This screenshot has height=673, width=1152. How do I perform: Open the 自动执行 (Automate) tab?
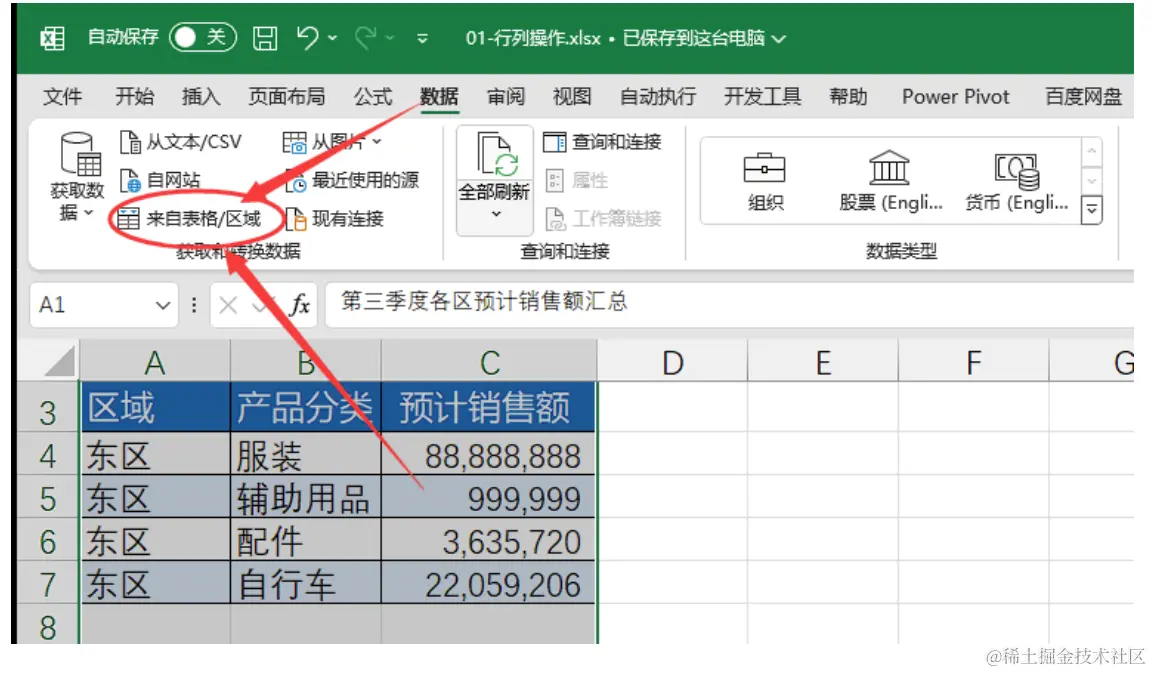point(658,96)
